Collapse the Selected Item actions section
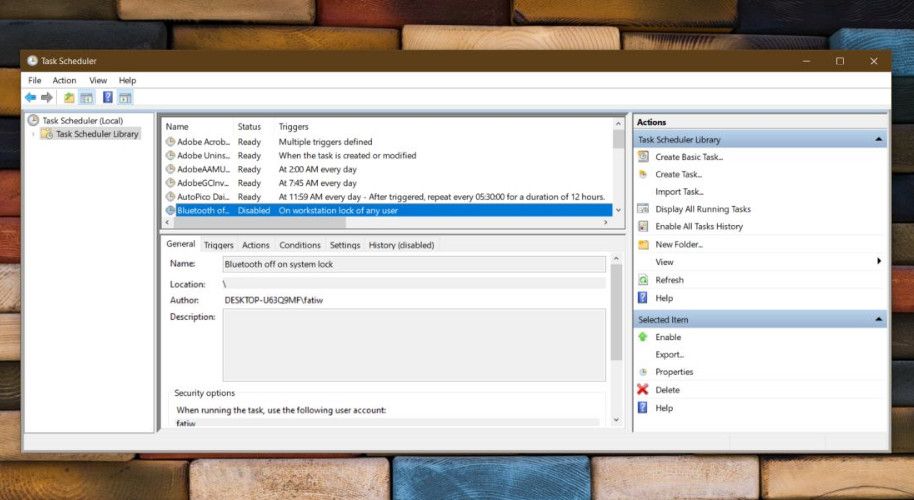The image size is (914, 500). 878,319
